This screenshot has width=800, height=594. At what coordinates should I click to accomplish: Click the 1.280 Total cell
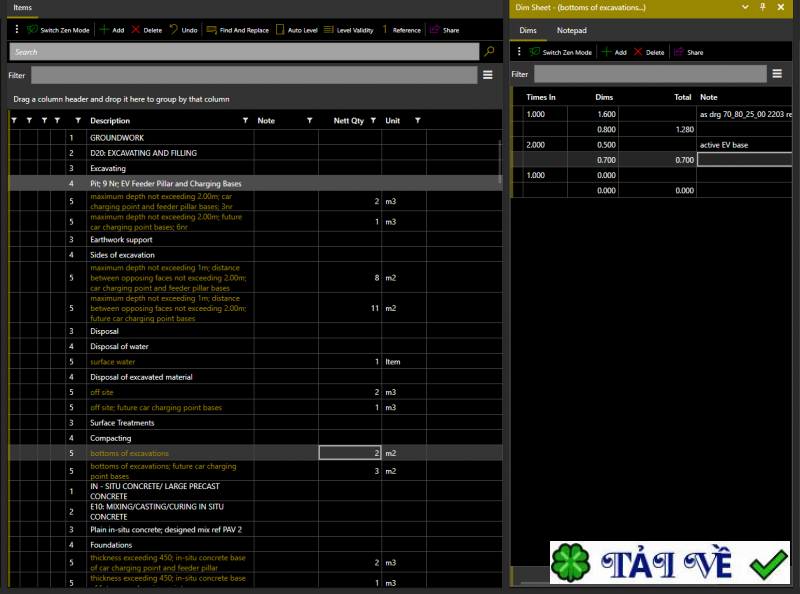tap(657, 130)
